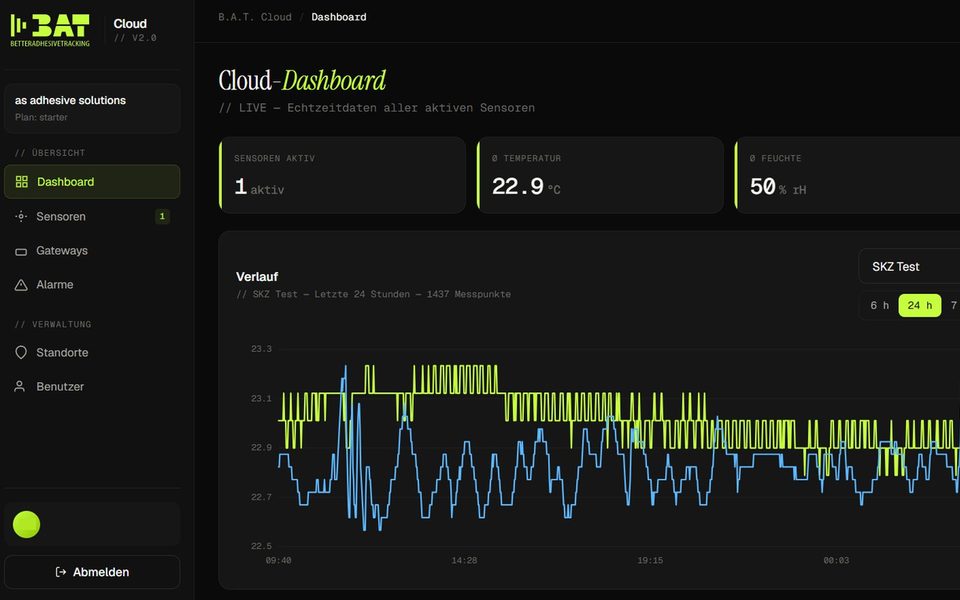Open the Benutzer management page
This screenshot has height=600, width=960.
point(92,386)
